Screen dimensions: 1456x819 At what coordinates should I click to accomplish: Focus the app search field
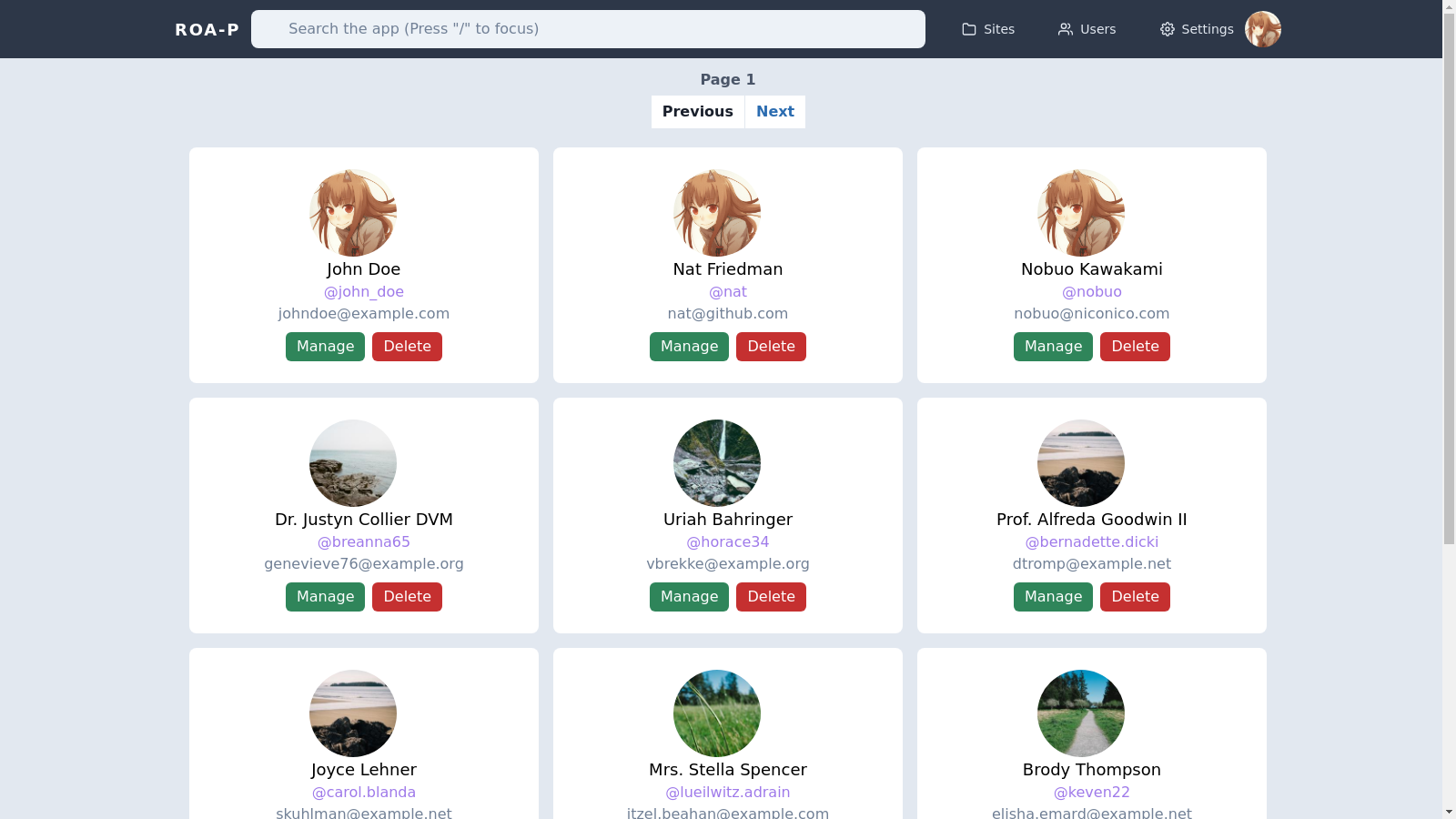pyautogui.click(x=588, y=28)
